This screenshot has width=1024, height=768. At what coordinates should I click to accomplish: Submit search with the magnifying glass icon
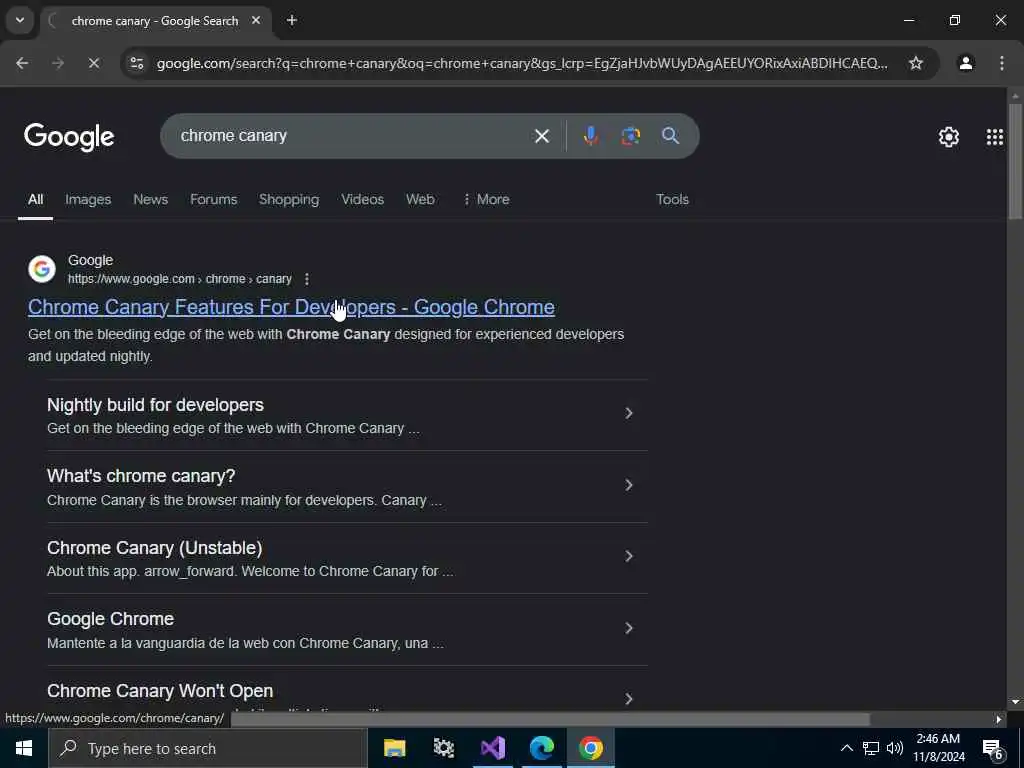(670, 136)
